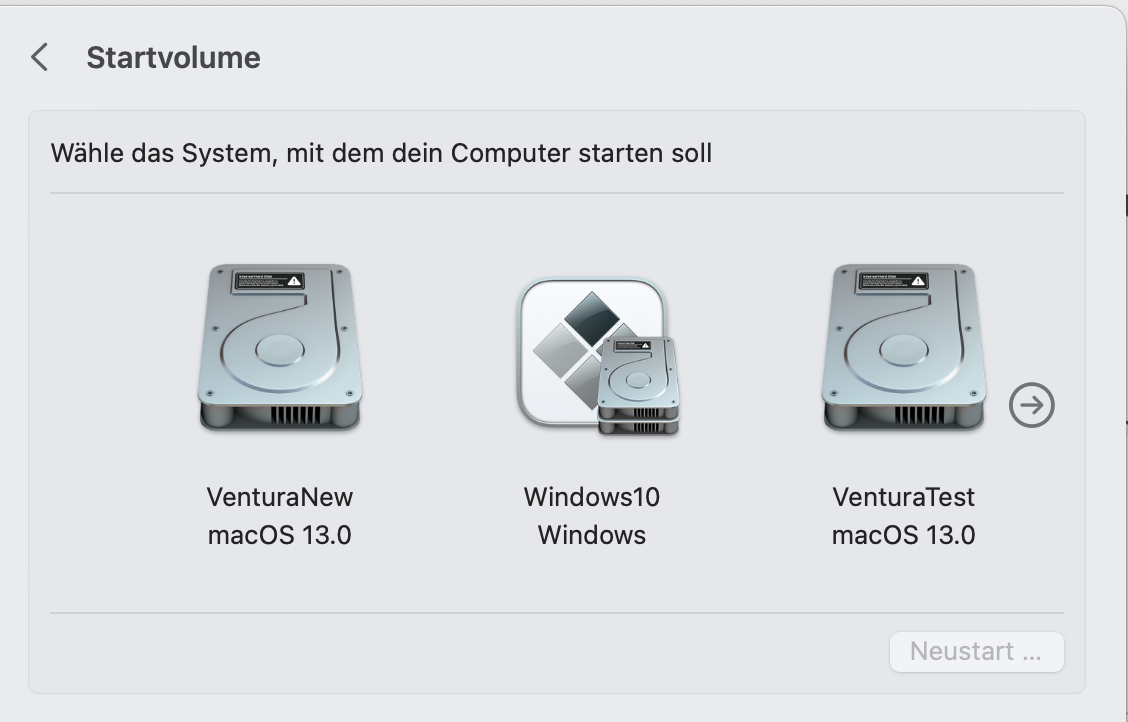The image size is (1128, 722).
Task: Click the "Windows" system label under Windows10
Action: pyautogui.click(x=592, y=534)
